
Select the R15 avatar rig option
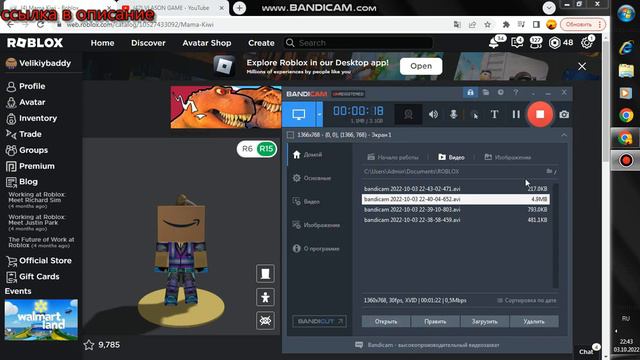click(266, 149)
